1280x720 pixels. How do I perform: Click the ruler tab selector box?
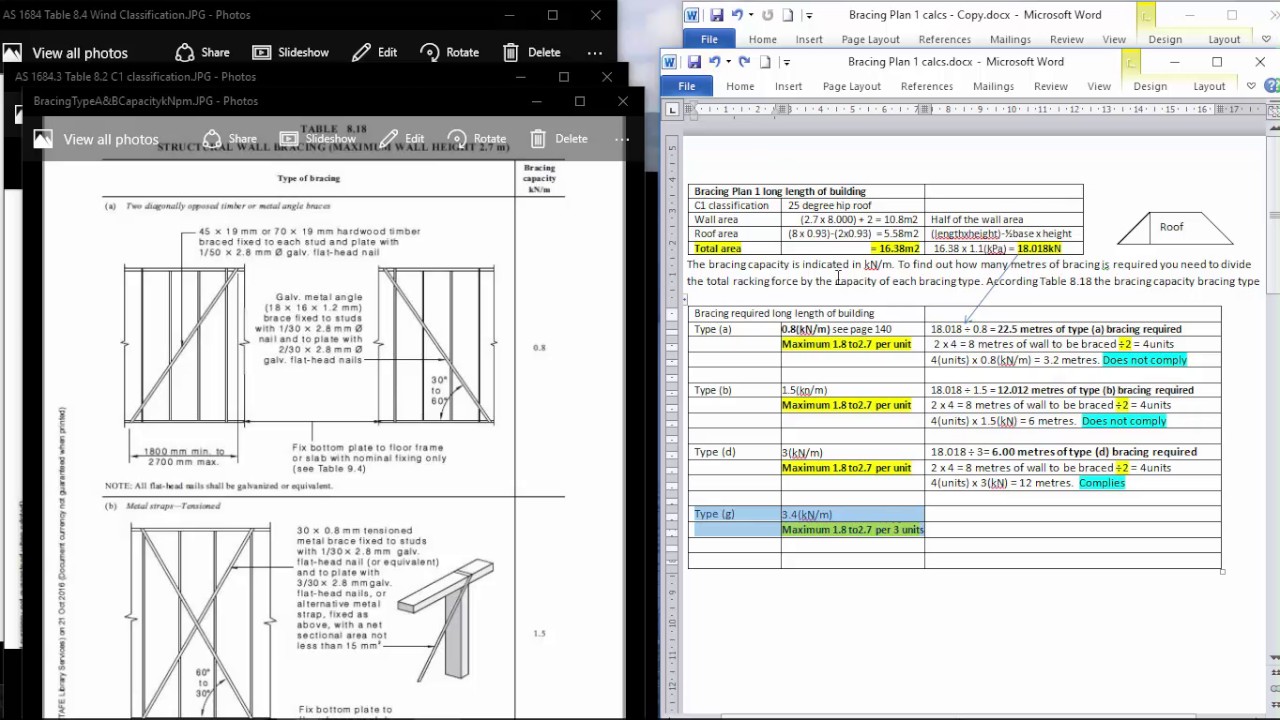pos(673,109)
